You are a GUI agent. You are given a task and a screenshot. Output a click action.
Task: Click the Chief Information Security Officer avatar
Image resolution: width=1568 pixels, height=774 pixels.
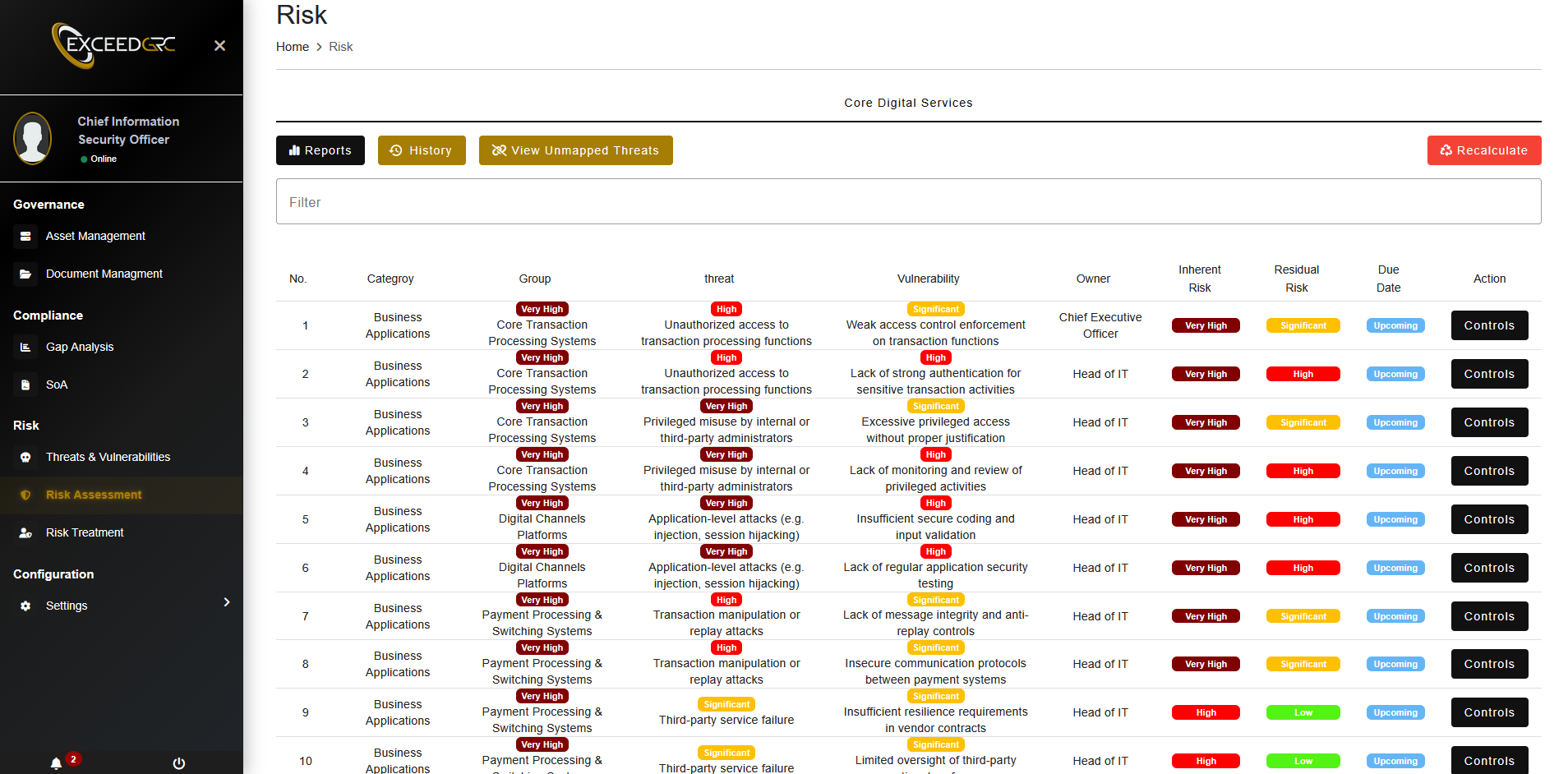[33, 138]
